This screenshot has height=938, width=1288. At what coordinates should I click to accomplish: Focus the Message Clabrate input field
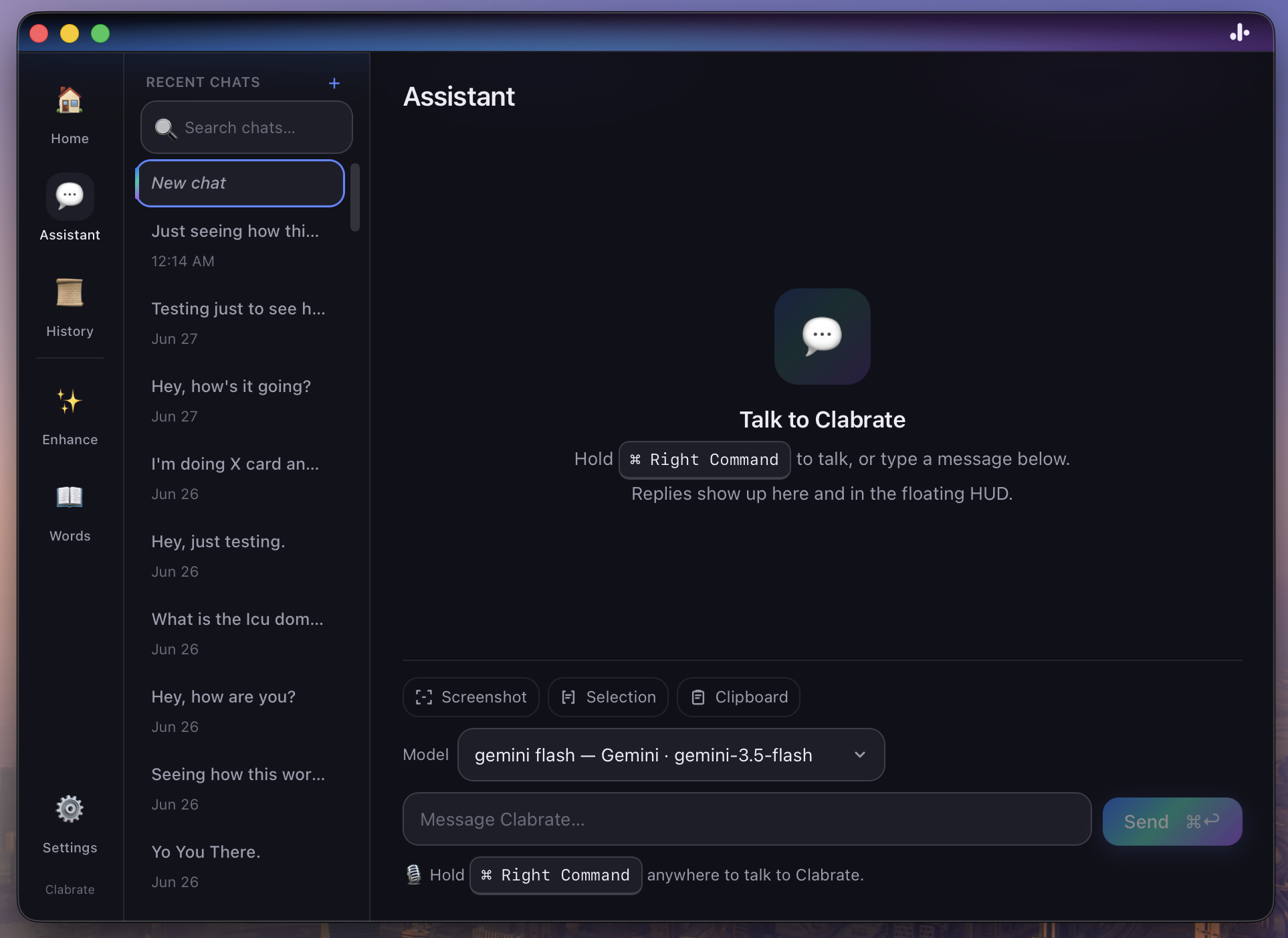[x=747, y=819]
